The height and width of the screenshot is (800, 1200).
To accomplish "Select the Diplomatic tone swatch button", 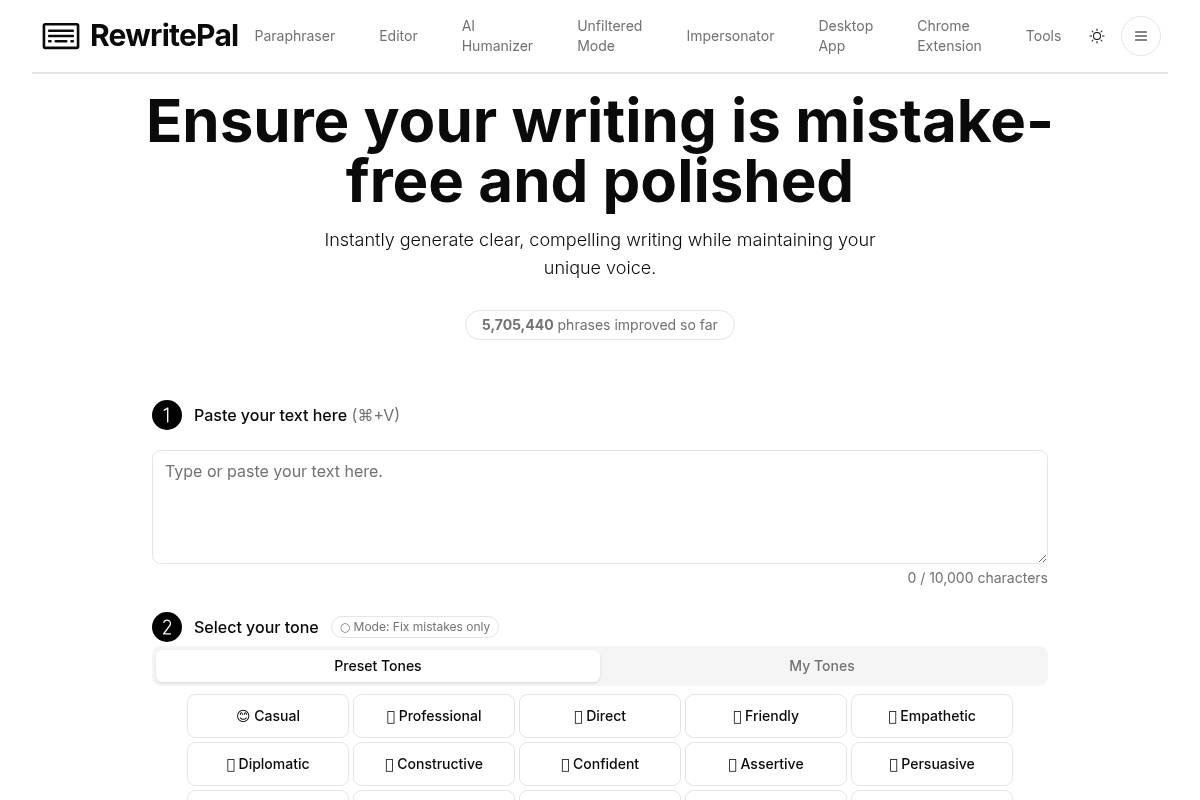I will [267, 763].
